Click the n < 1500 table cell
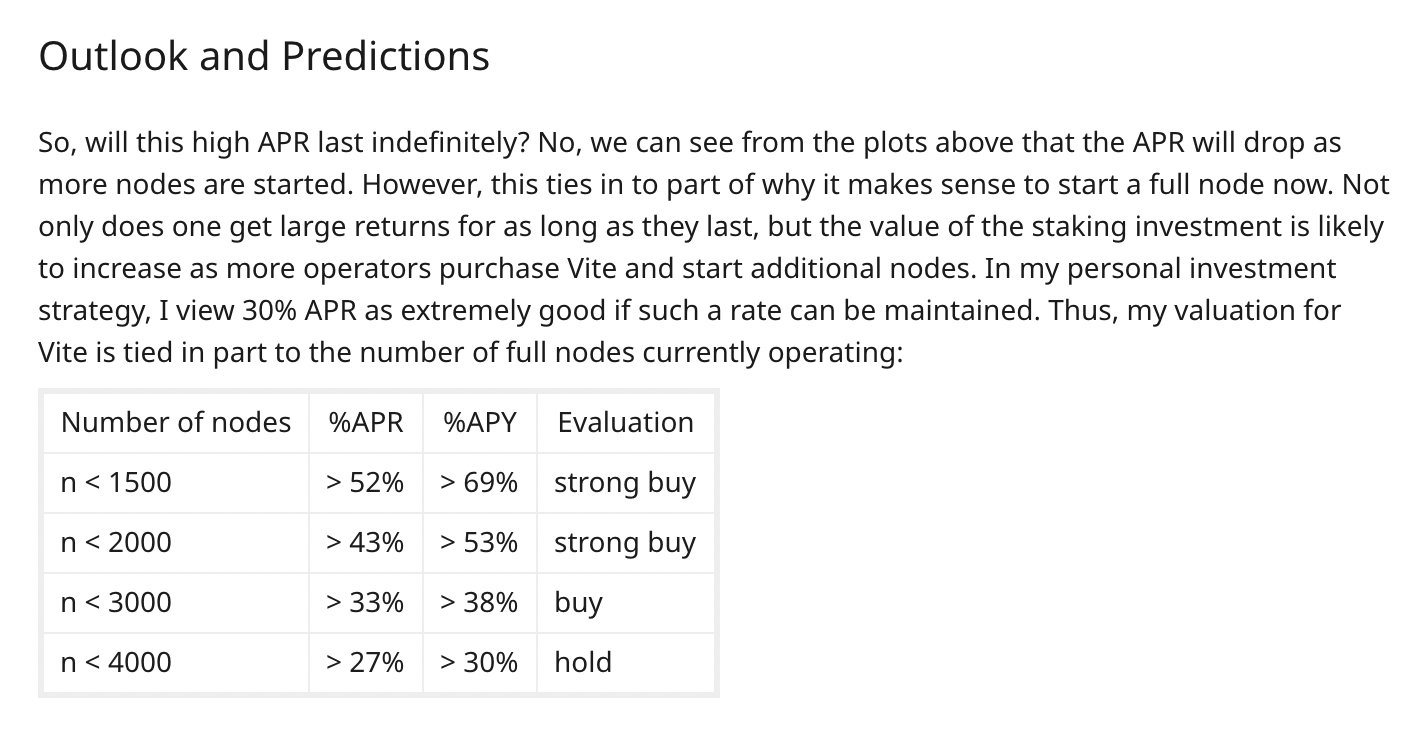Screen dimensions: 1414x732 (x=116, y=483)
